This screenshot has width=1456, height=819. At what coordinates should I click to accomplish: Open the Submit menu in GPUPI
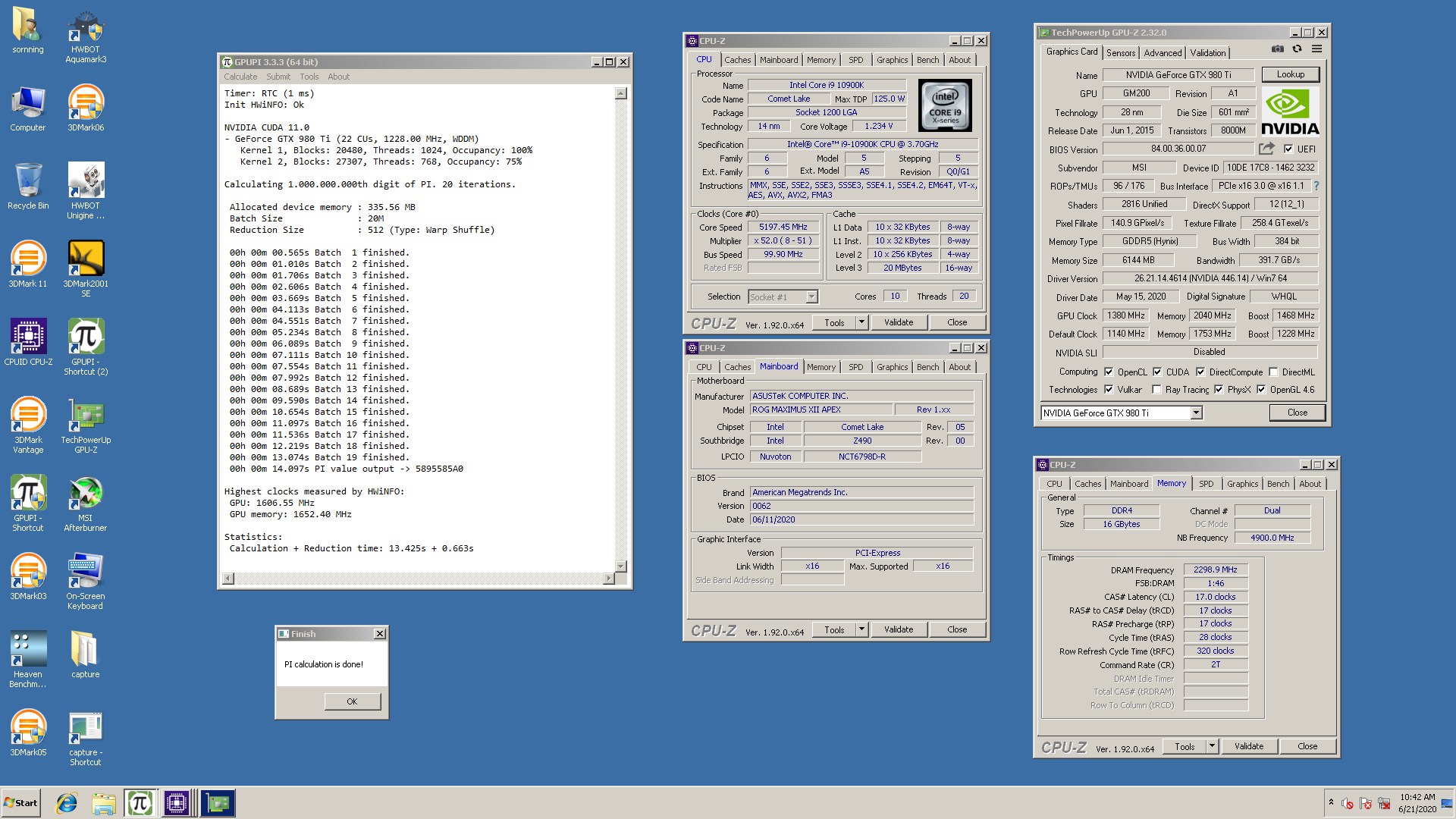pos(278,77)
